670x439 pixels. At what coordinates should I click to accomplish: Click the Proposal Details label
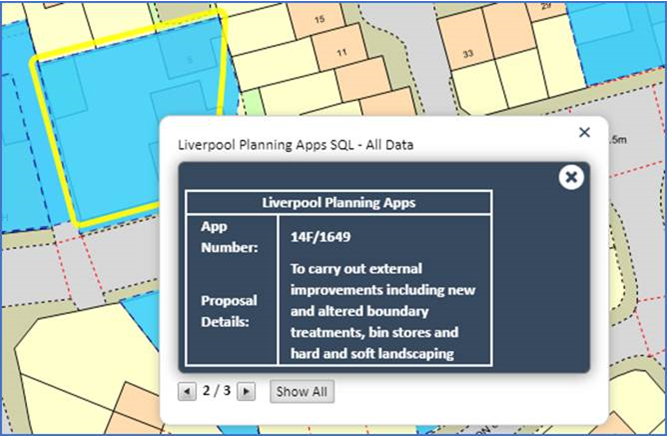(x=229, y=311)
